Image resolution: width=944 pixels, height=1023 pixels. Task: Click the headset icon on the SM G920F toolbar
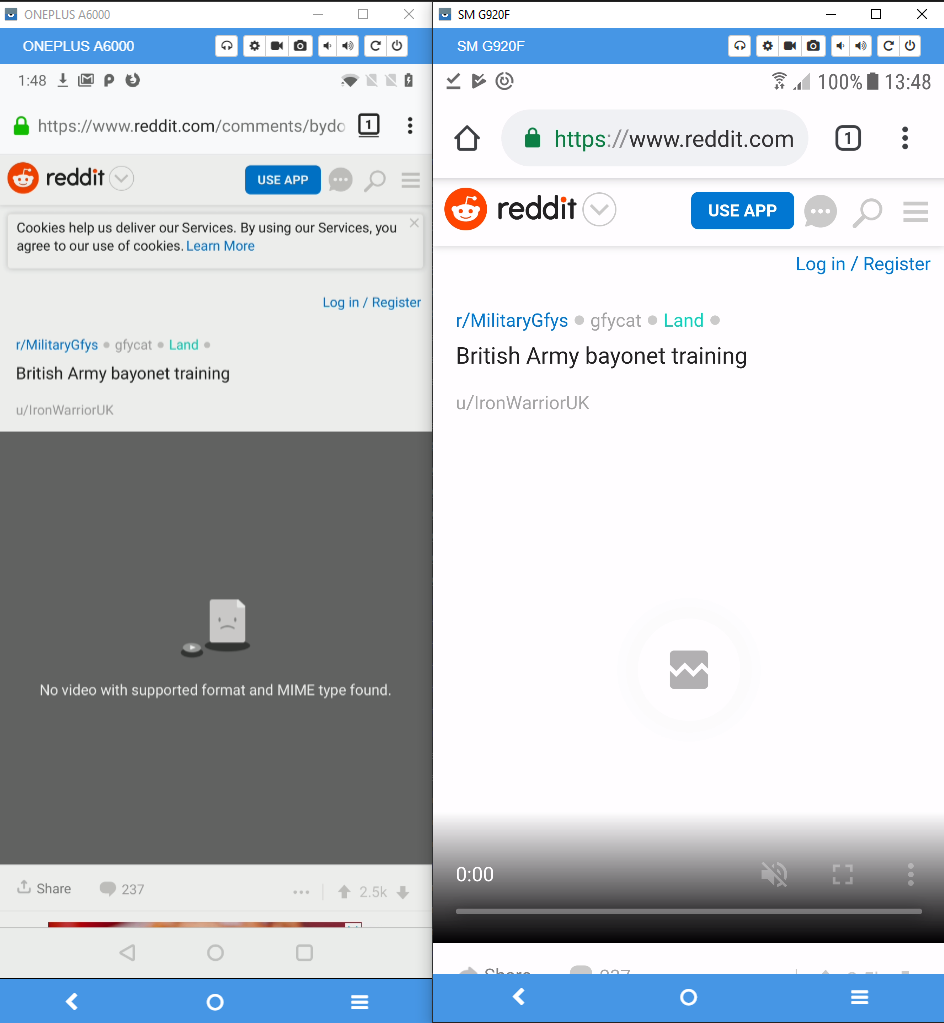click(x=740, y=46)
